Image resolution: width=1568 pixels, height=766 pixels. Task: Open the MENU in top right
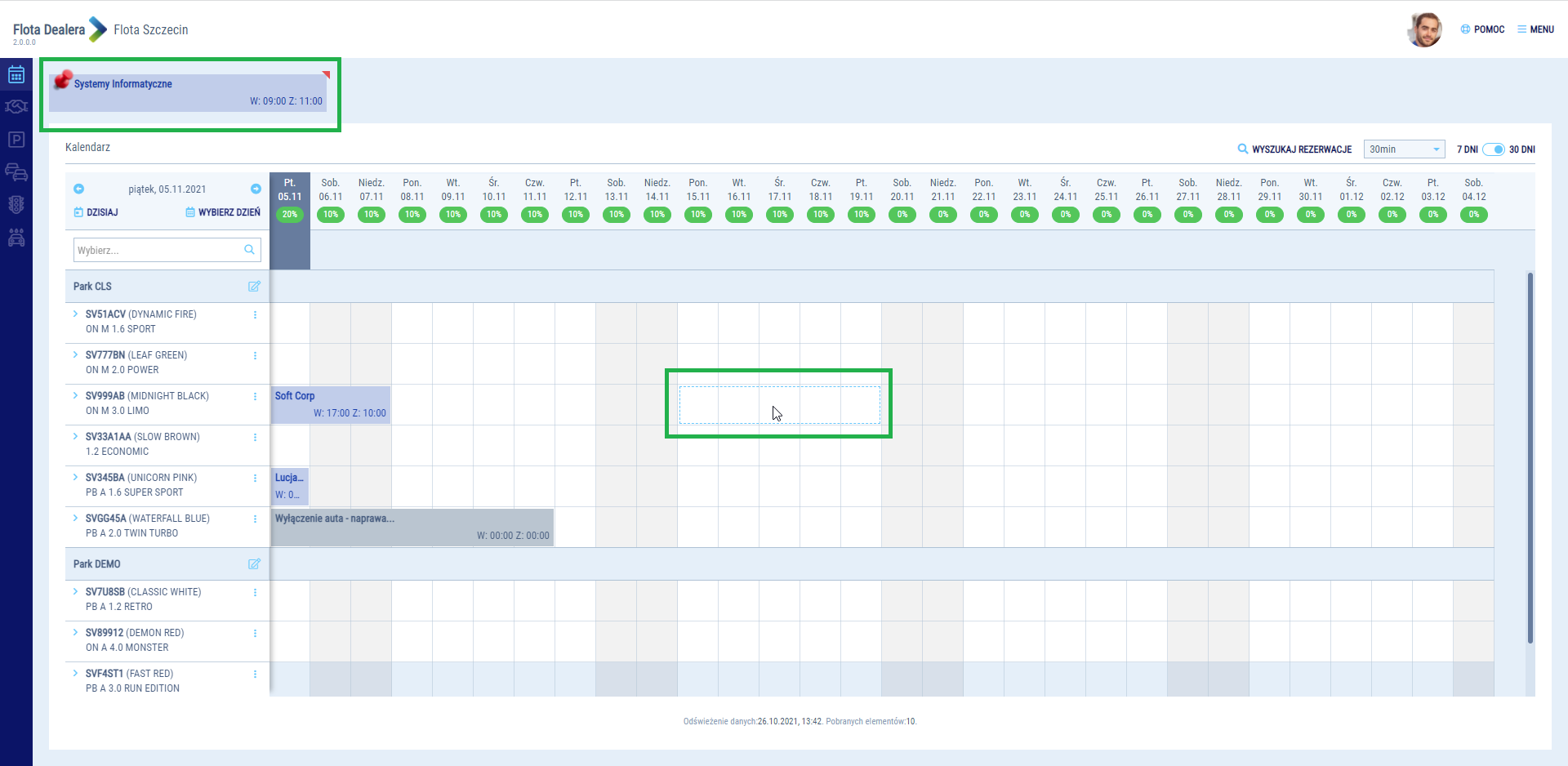click(1535, 29)
